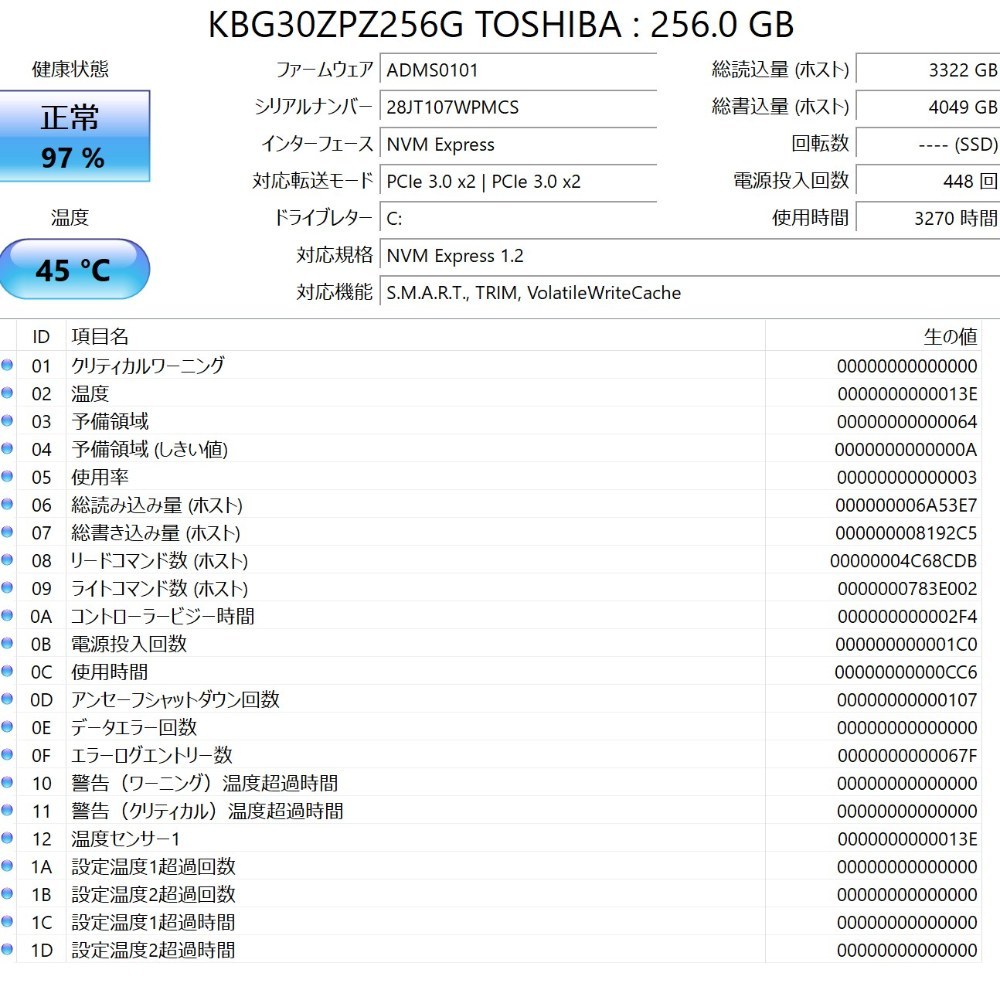Viewport: 1000px width, 990px height.
Task: Select the クリティカルワーニング attribute name
Action: tap(148, 366)
